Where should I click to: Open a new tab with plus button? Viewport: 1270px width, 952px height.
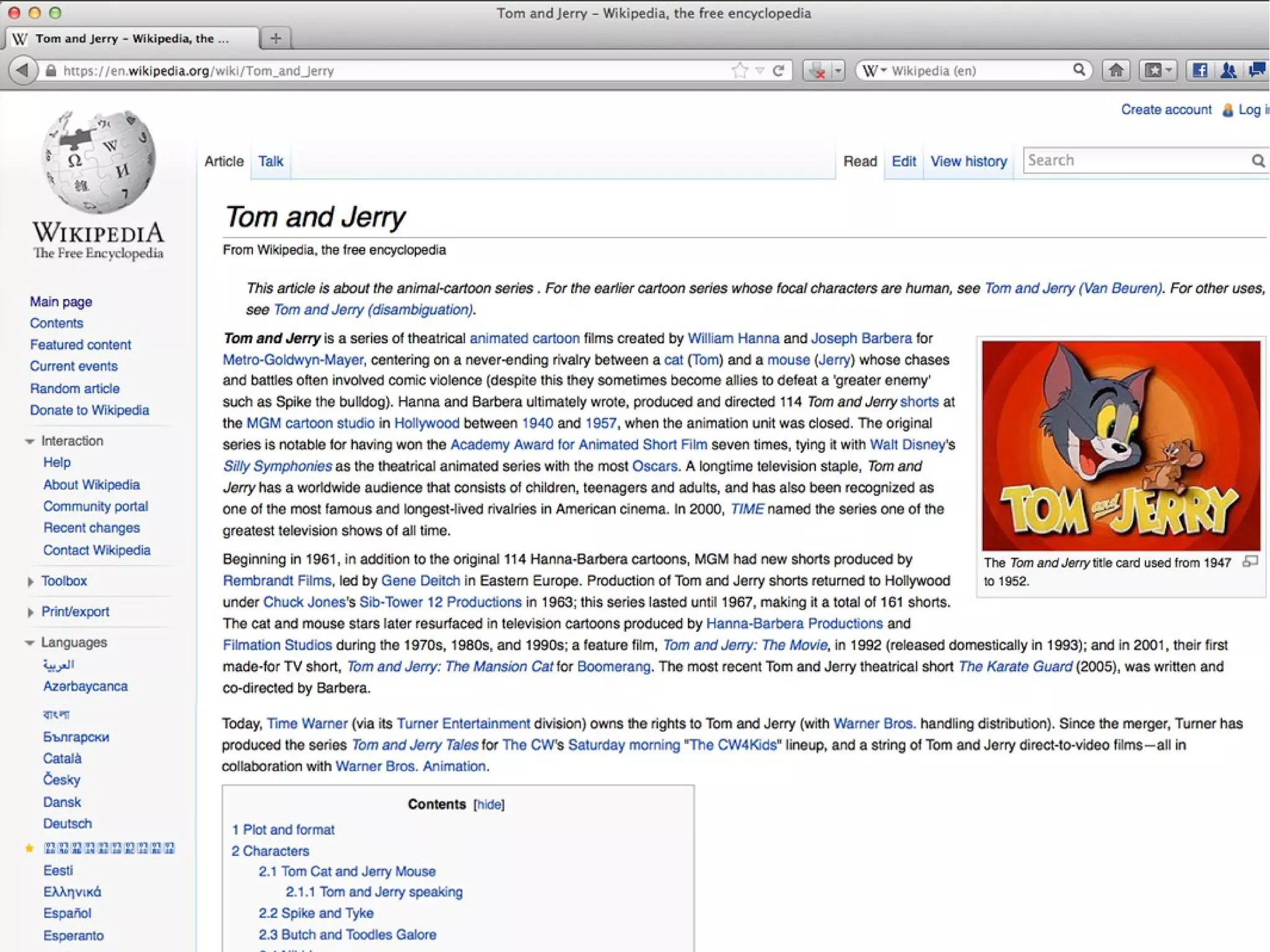[x=276, y=38]
